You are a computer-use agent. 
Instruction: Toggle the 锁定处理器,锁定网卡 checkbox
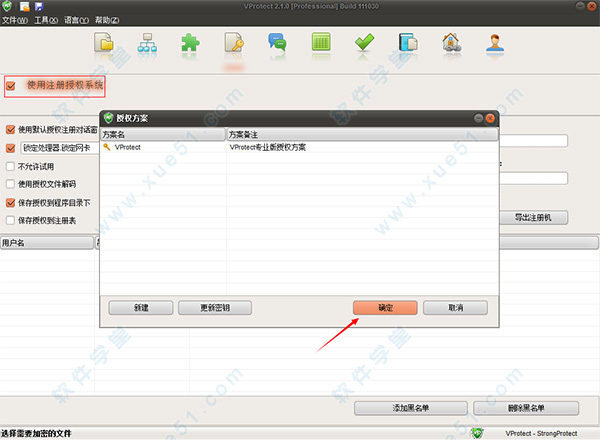pos(11,148)
